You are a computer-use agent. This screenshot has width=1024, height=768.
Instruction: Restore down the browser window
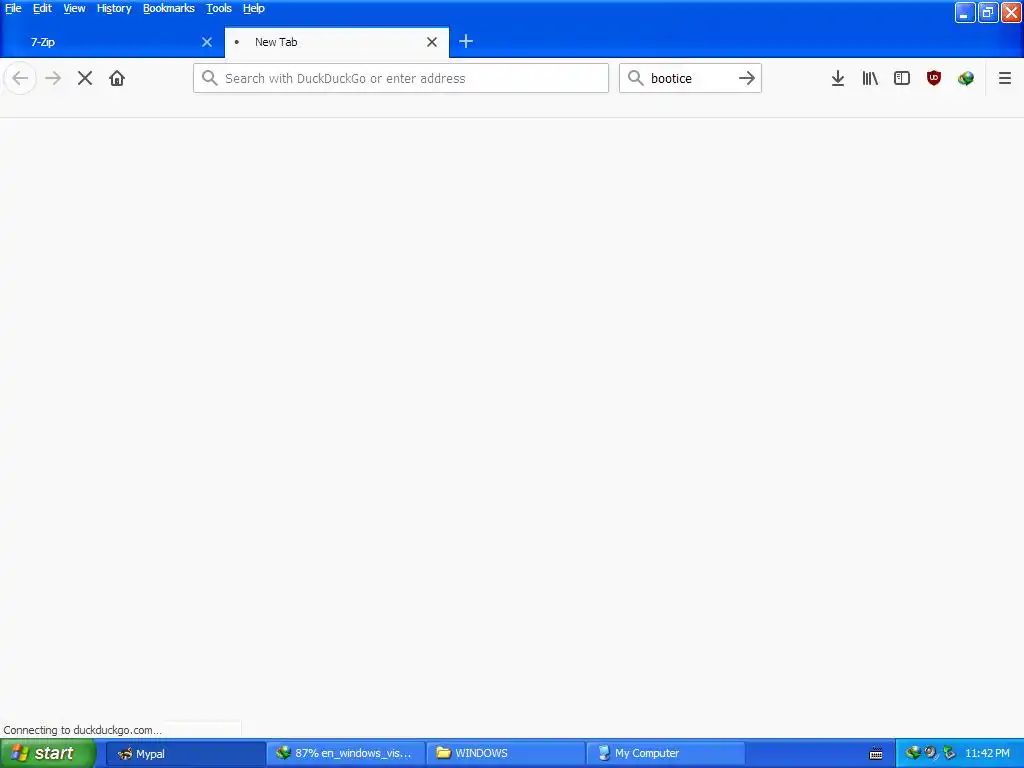(x=988, y=12)
